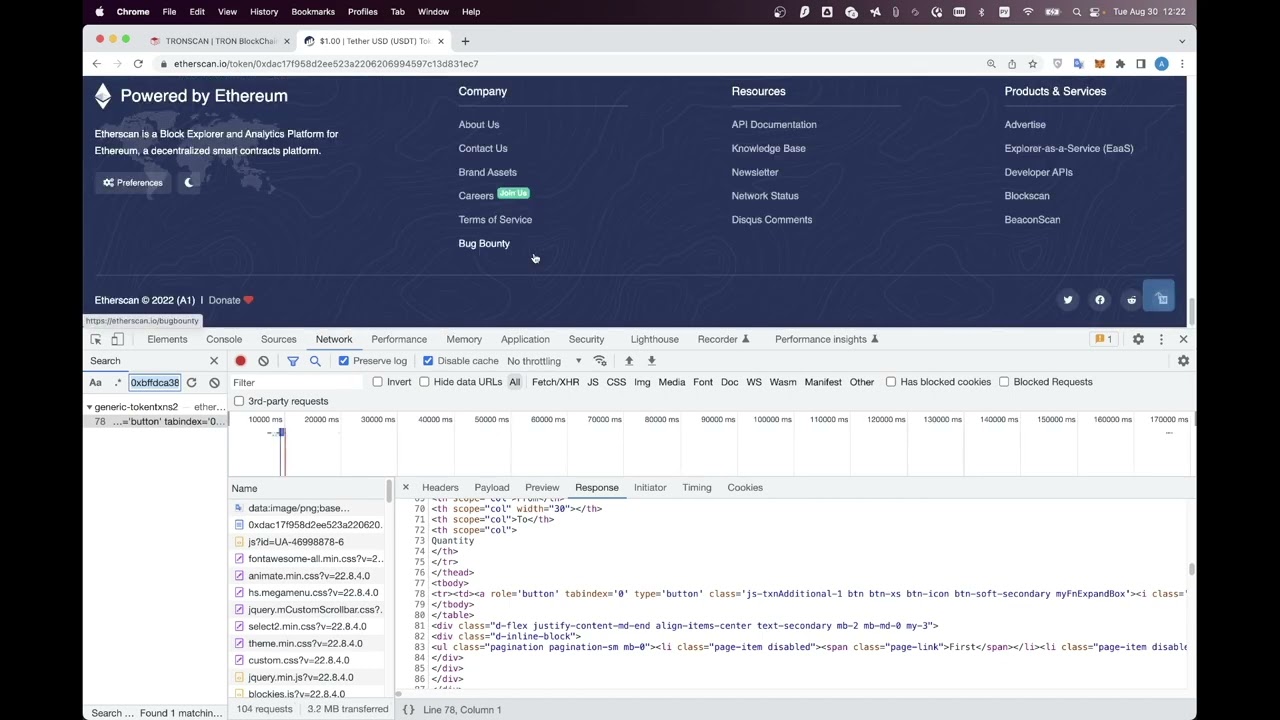Collapse the generic-tokentxns2 search result
The height and width of the screenshot is (720, 1280).
(x=89, y=407)
